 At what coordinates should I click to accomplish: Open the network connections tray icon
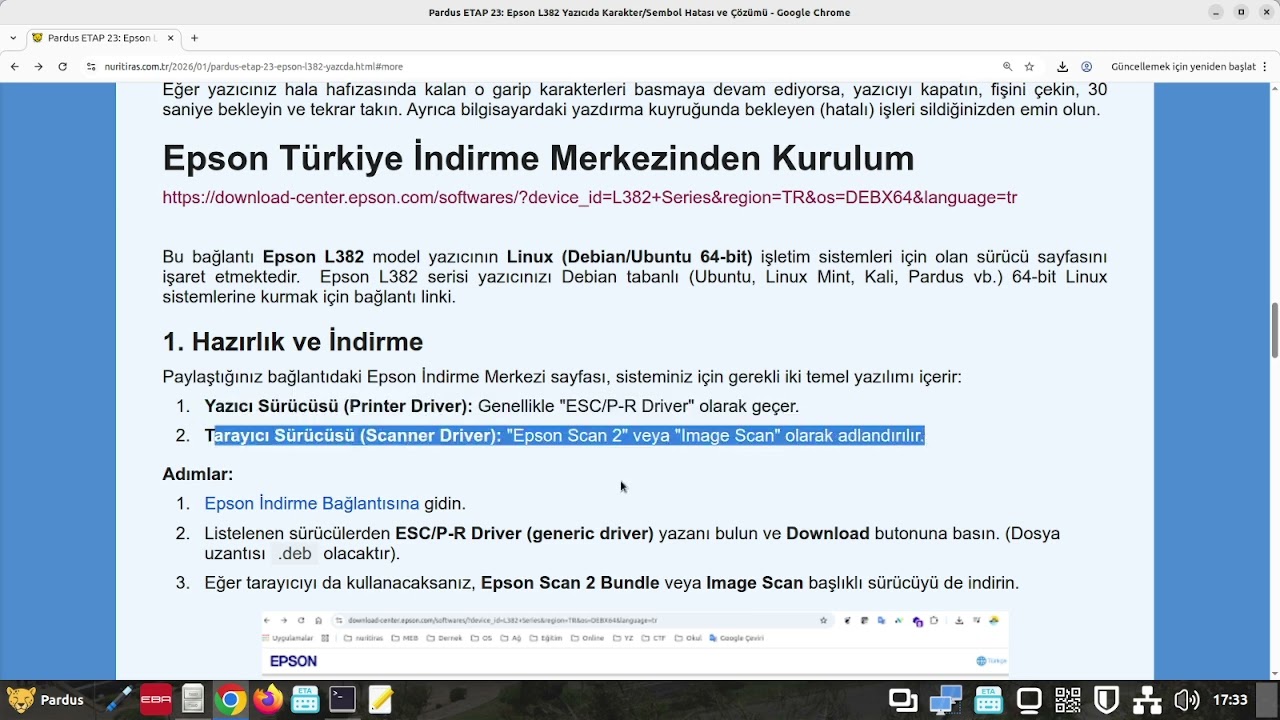1147,700
